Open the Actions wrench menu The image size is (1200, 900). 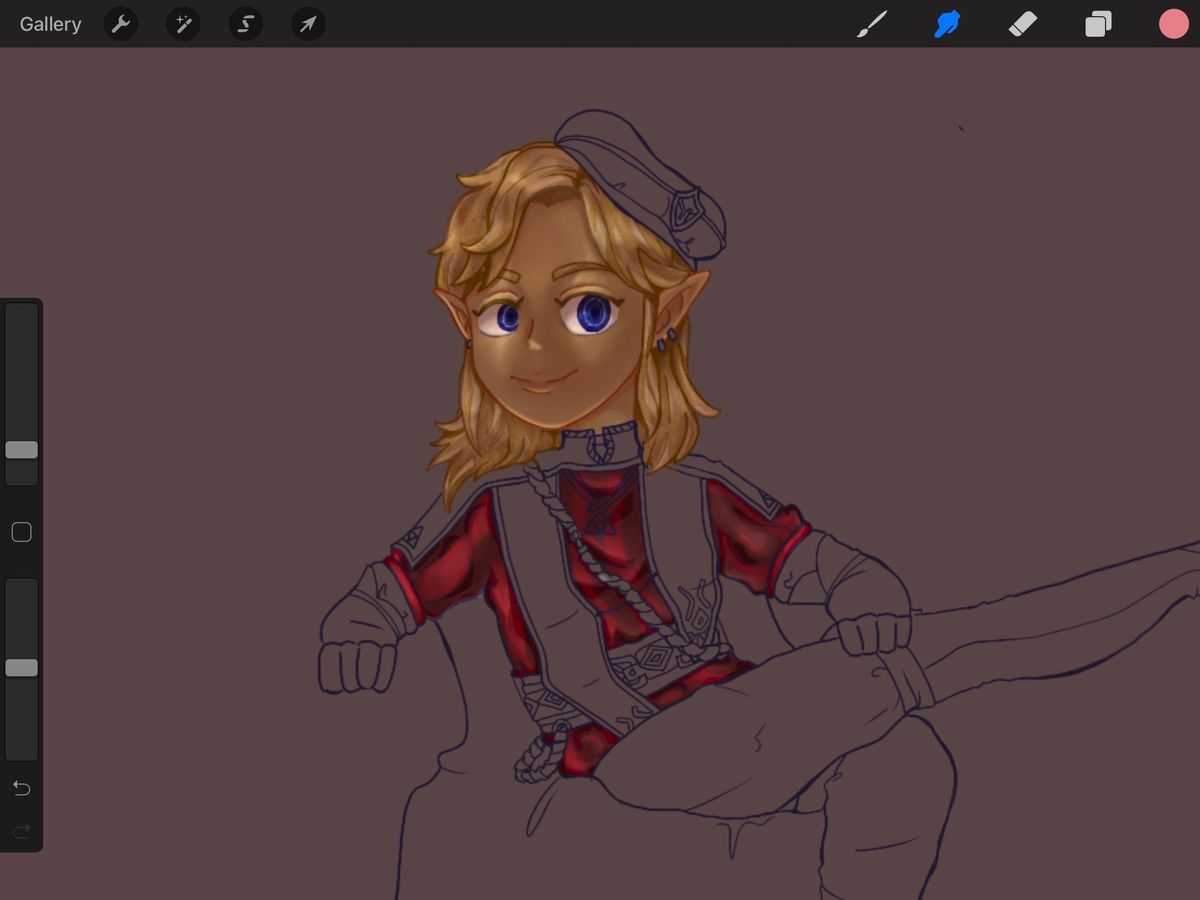pos(121,24)
